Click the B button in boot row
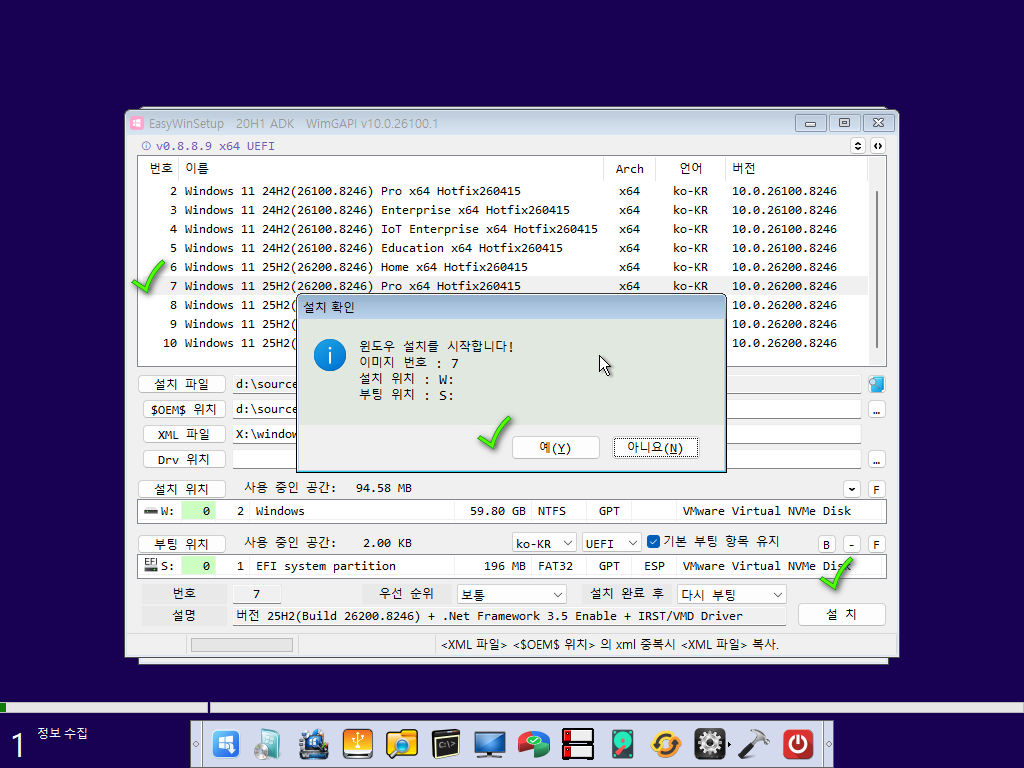Viewport: 1024px width, 768px height. [826, 544]
